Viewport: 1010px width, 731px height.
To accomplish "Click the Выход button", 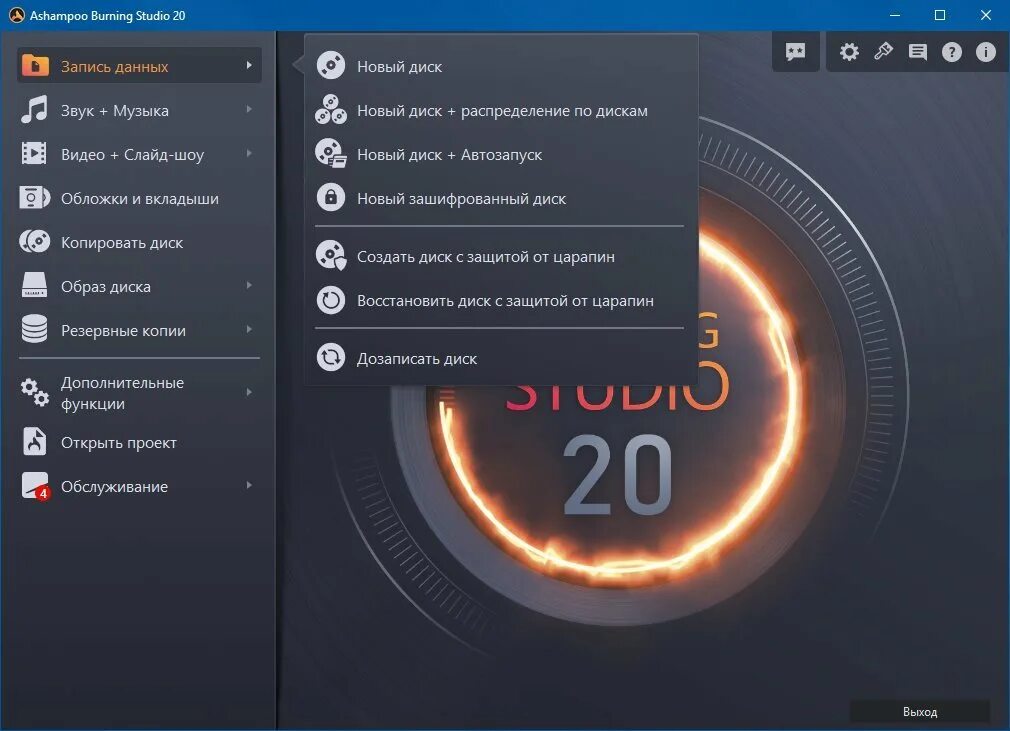I will click(x=920, y=711).
